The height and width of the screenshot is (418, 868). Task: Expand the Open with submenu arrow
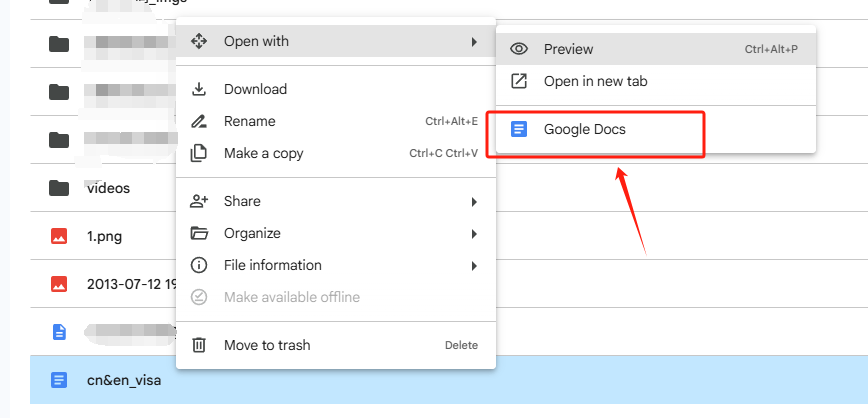pos(474,42)
